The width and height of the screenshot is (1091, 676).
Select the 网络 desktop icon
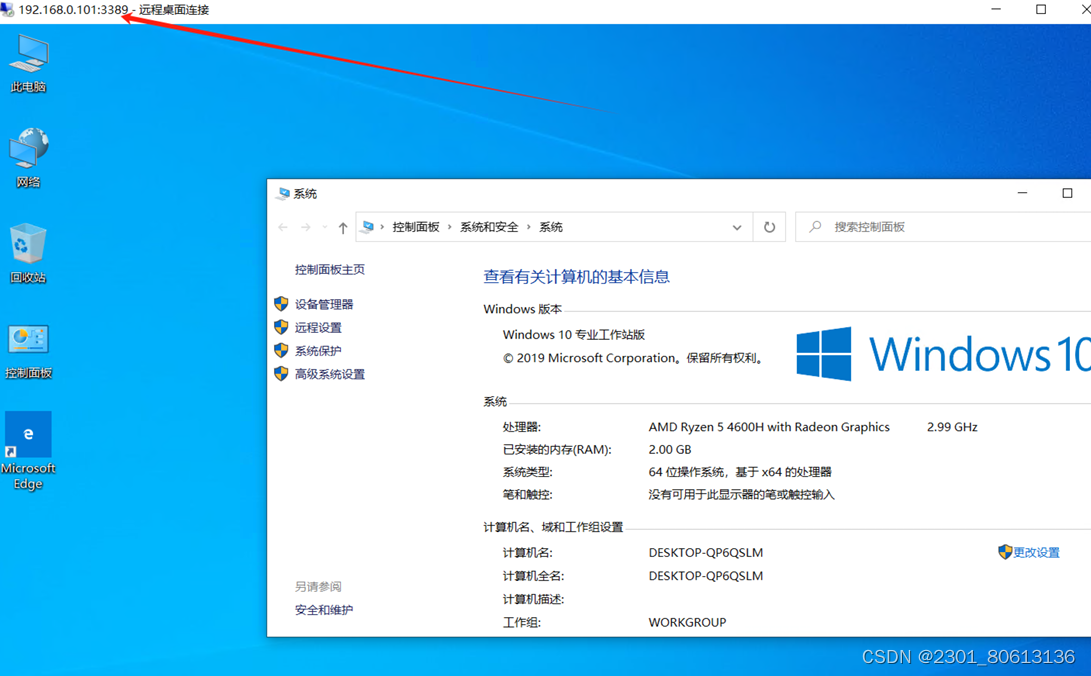(x=29, y=159)
